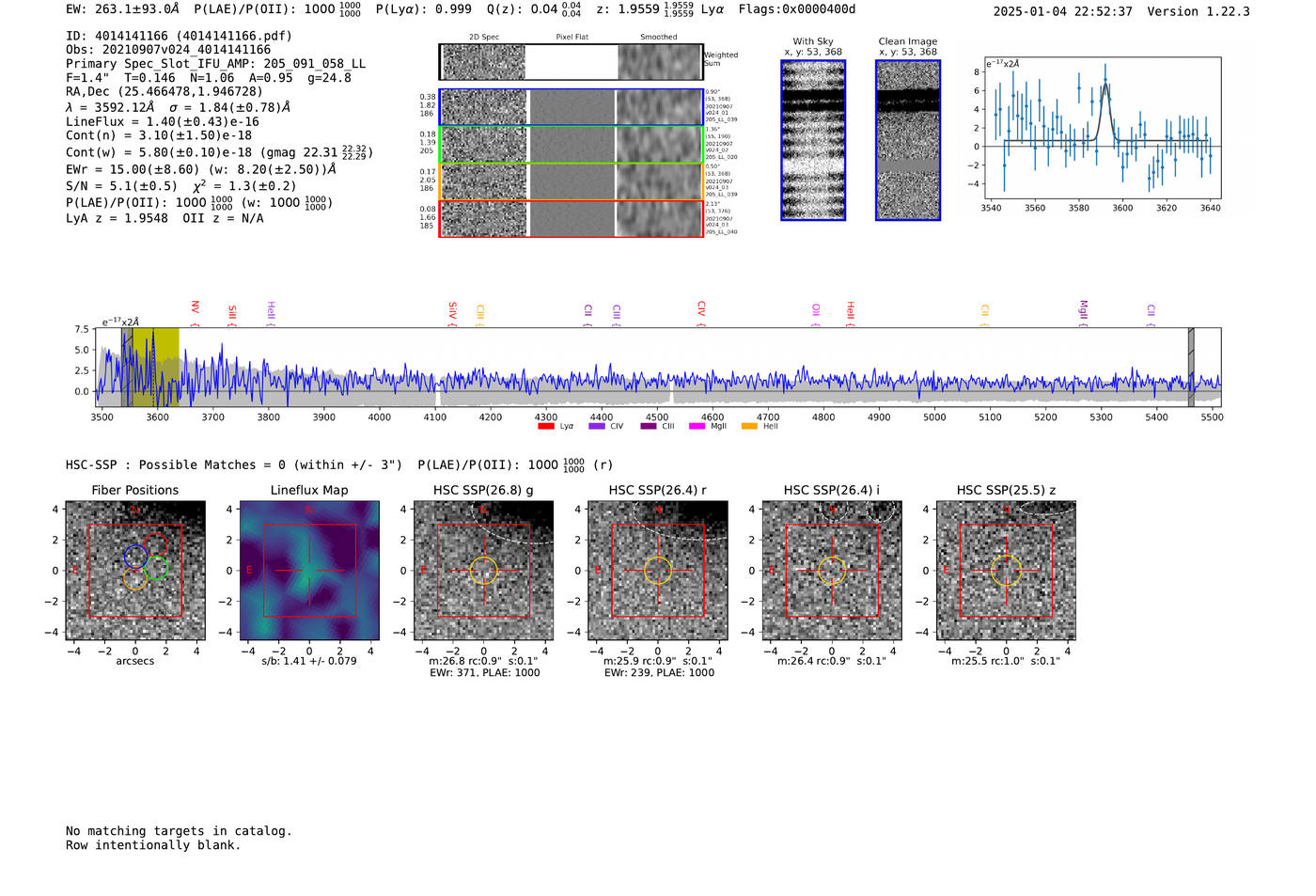Select the red-bordered fiber 2D spectrum row
The image size is (1316, 896).
[572, 218]
